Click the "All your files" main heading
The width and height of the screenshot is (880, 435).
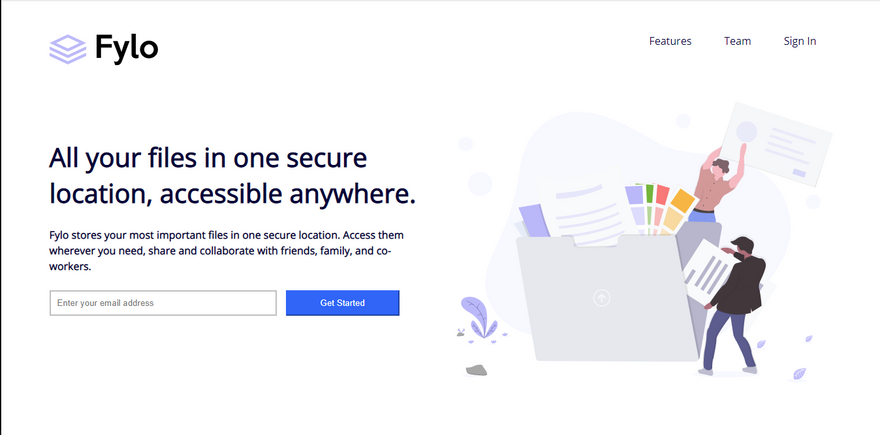click(231, 175)
